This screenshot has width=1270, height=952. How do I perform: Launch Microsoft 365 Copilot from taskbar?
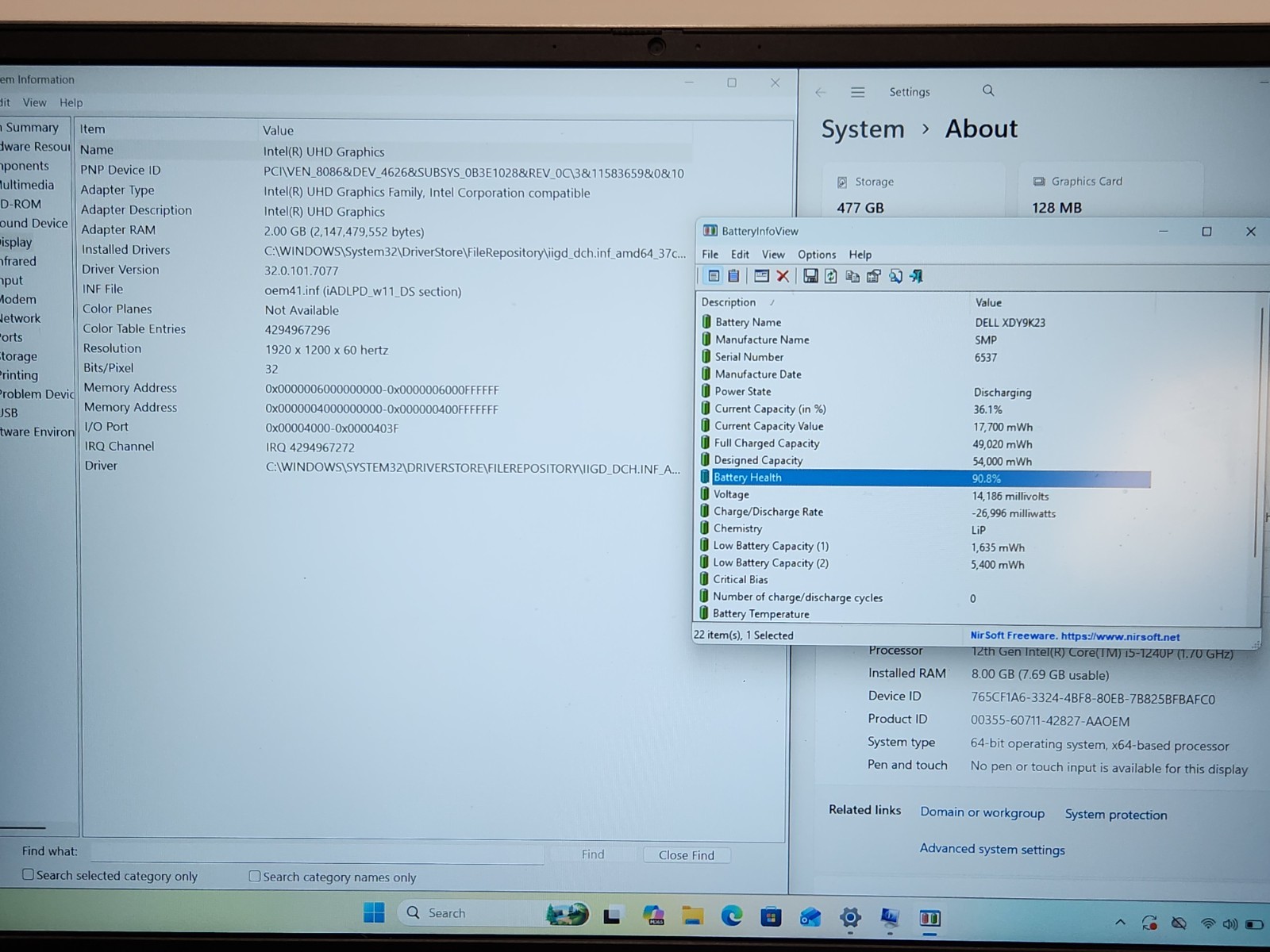pyautogui.click(x=654, y=916)
